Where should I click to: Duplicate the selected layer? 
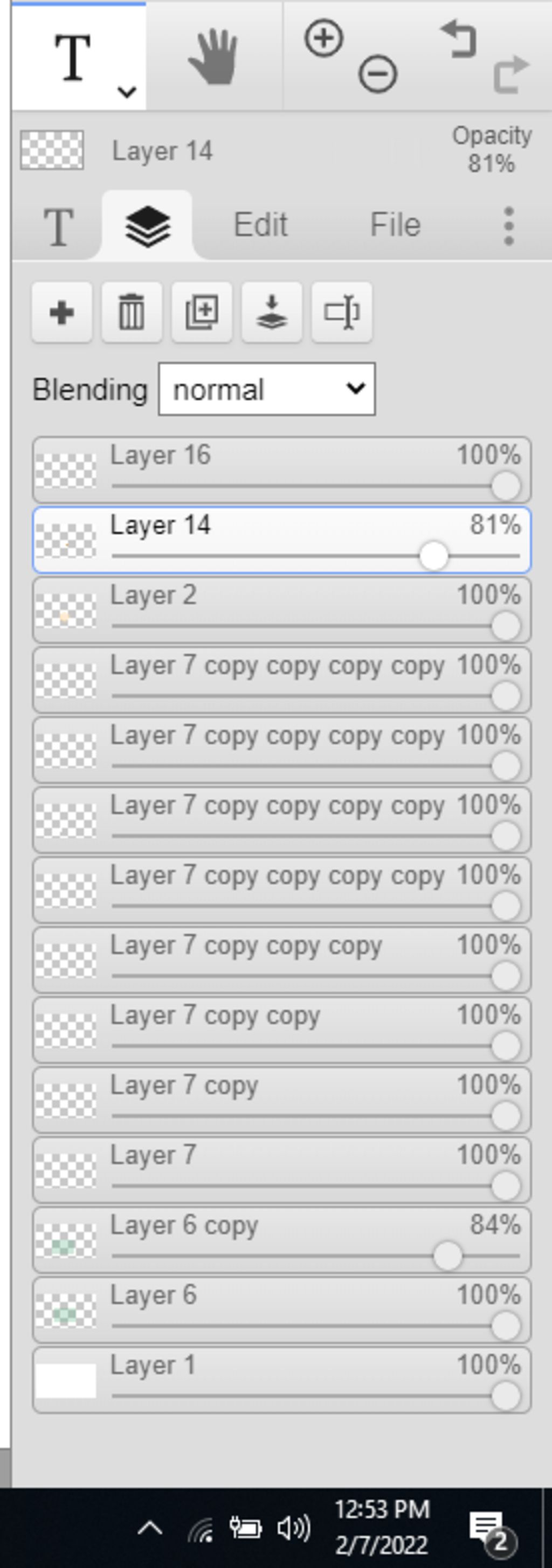coord(202,312)
